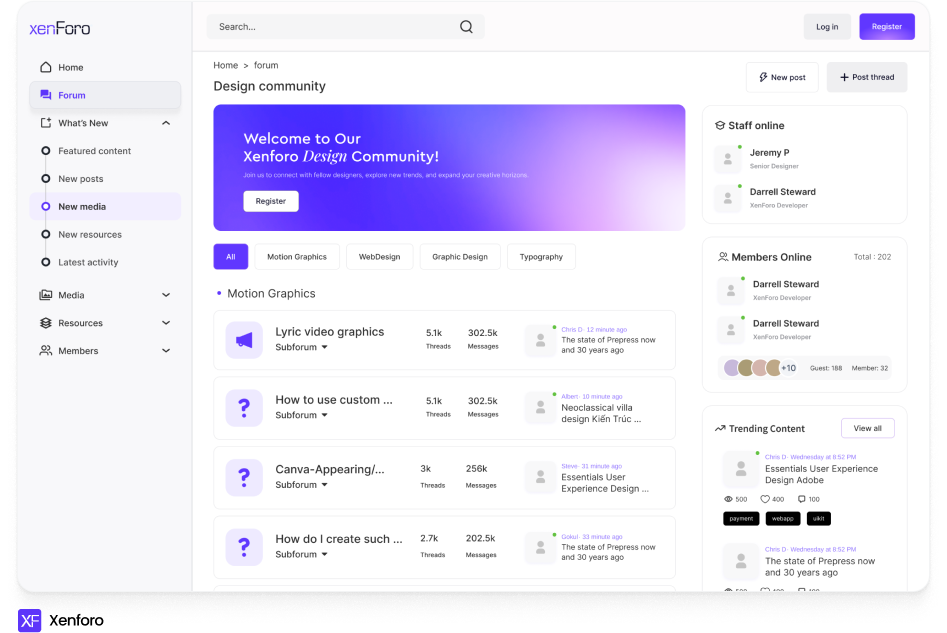Click the megaphone icon for Lyric video graphics
This screenshot has height=633, width=947.
(244, 340)
